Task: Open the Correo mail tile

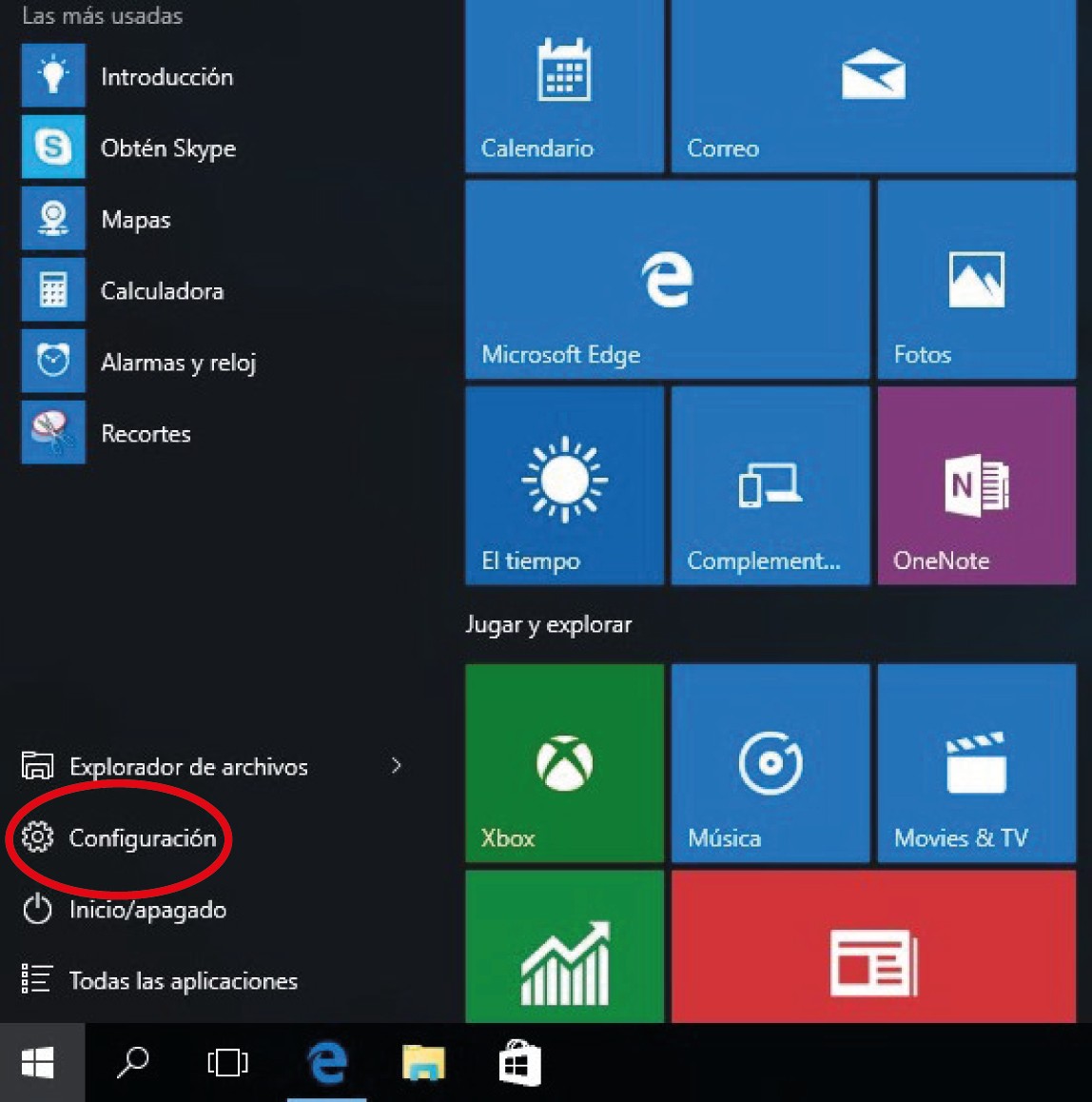Action: [x=873, y=85]
